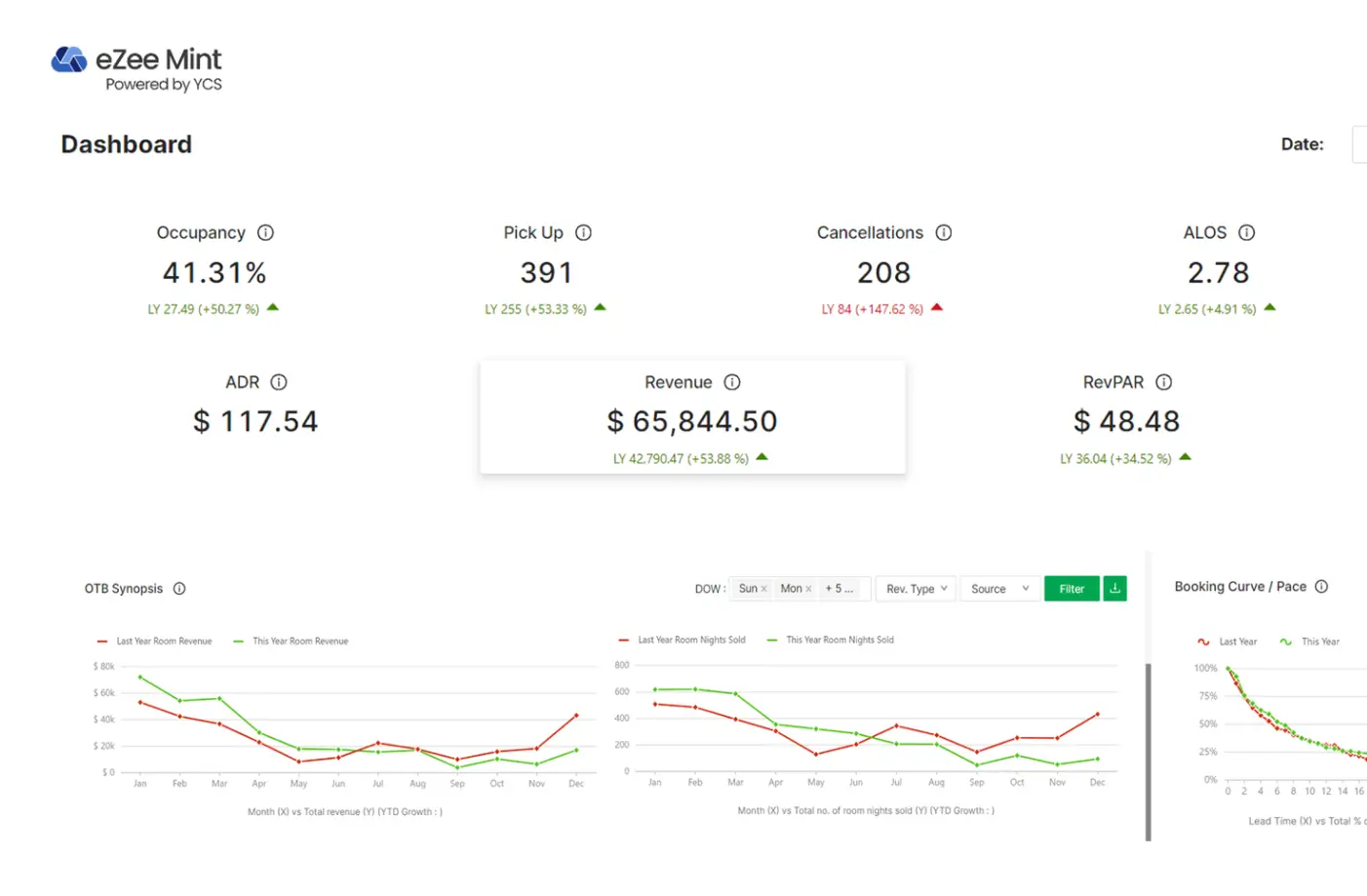
Task: Click the eZee Mint logo
Action: pyautogui.click(x=137, y=68)
